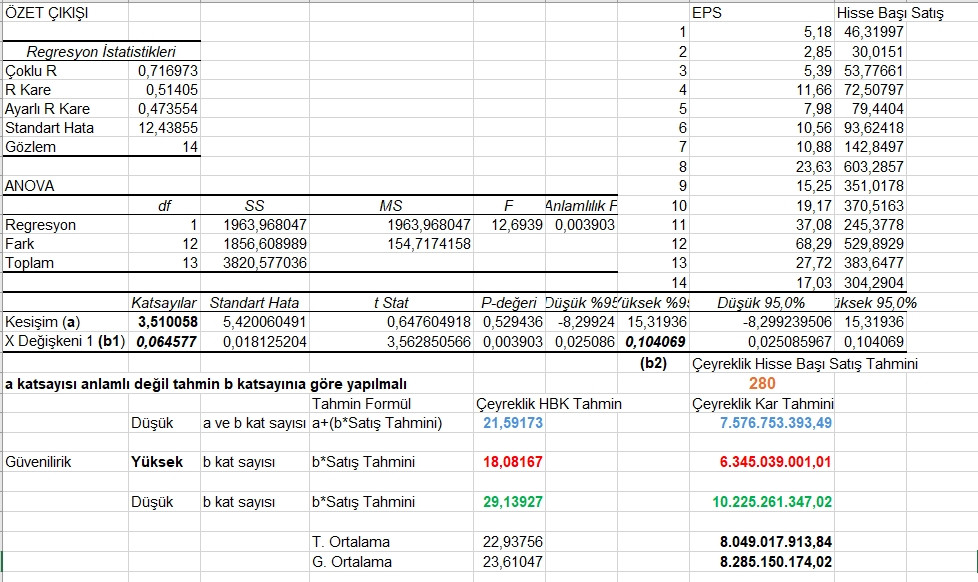This screenshot has width=978, height=582.
Task: Select the 'Katsayılar' column header
Action: (164, 303)
